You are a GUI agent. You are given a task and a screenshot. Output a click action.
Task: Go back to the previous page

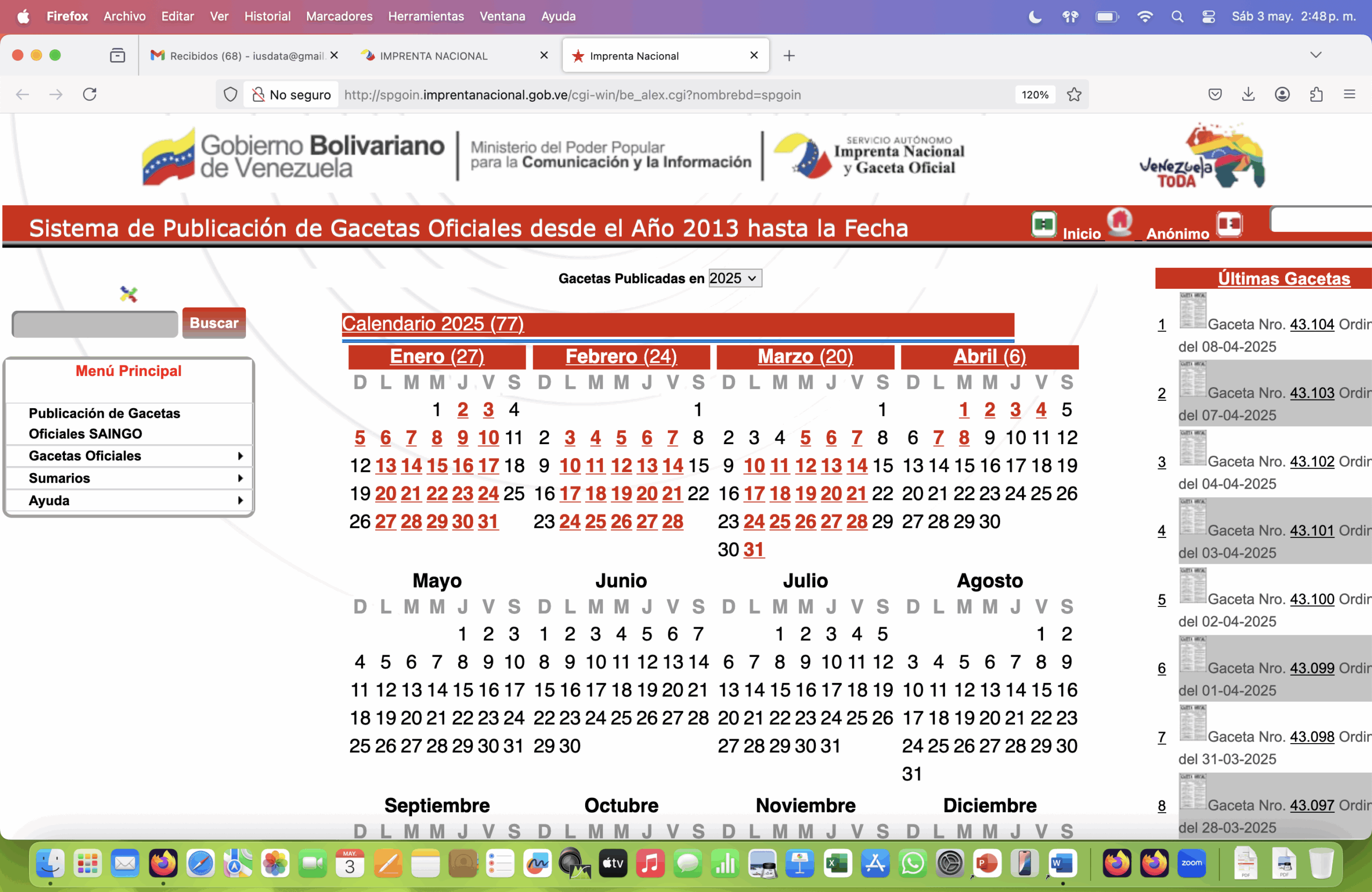(22, 94)
